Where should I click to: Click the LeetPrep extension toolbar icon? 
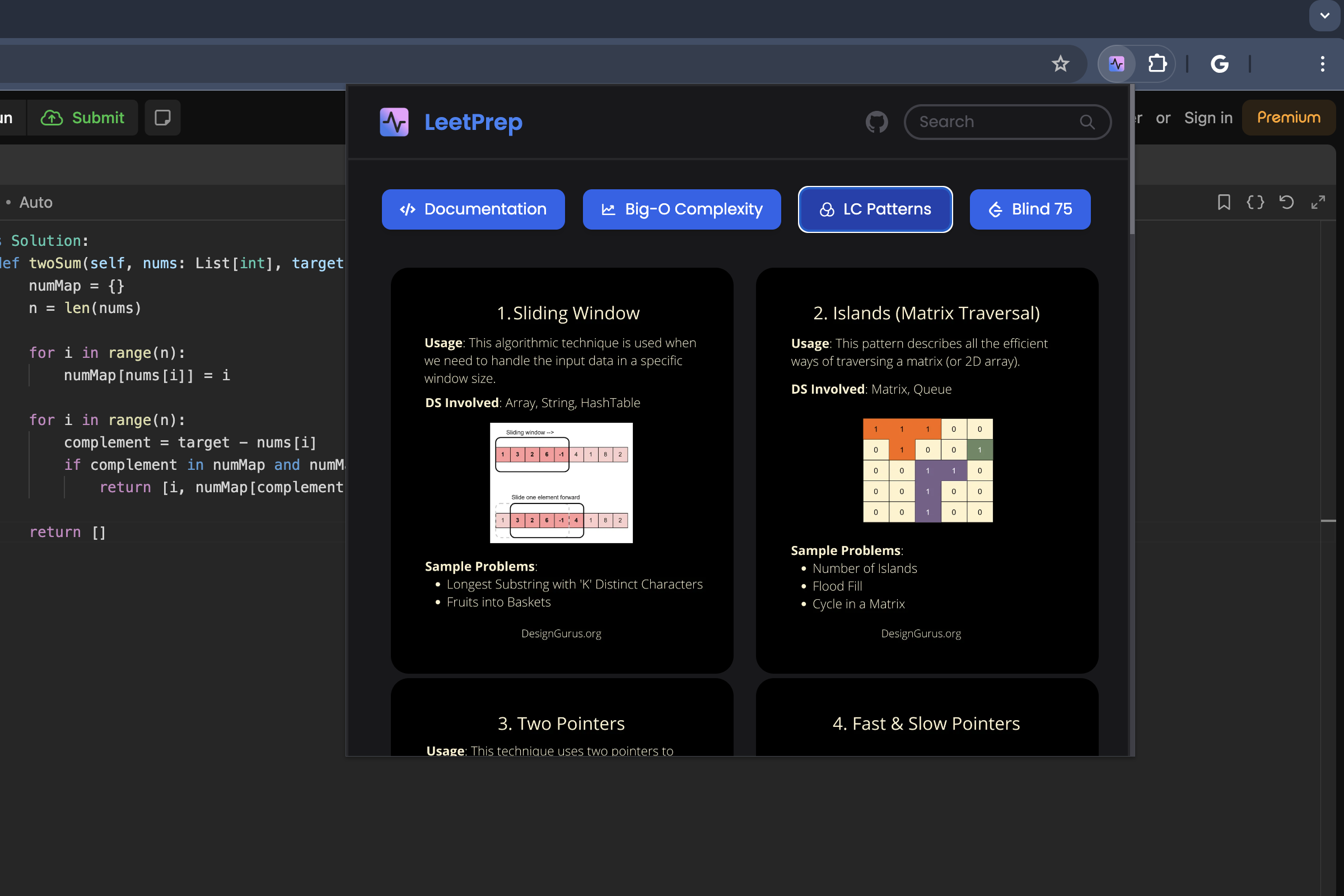pyautogui.click(x=1116, y=63)
